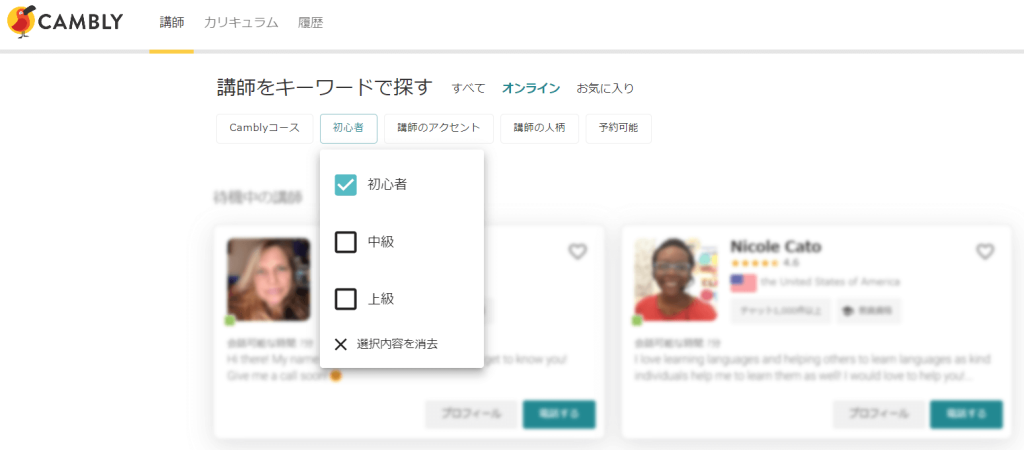The image size is (1024, 450).
Task: Collapse the 初心者 level filter dropdown
Action: pyautogui.click(x=348, y=128)
